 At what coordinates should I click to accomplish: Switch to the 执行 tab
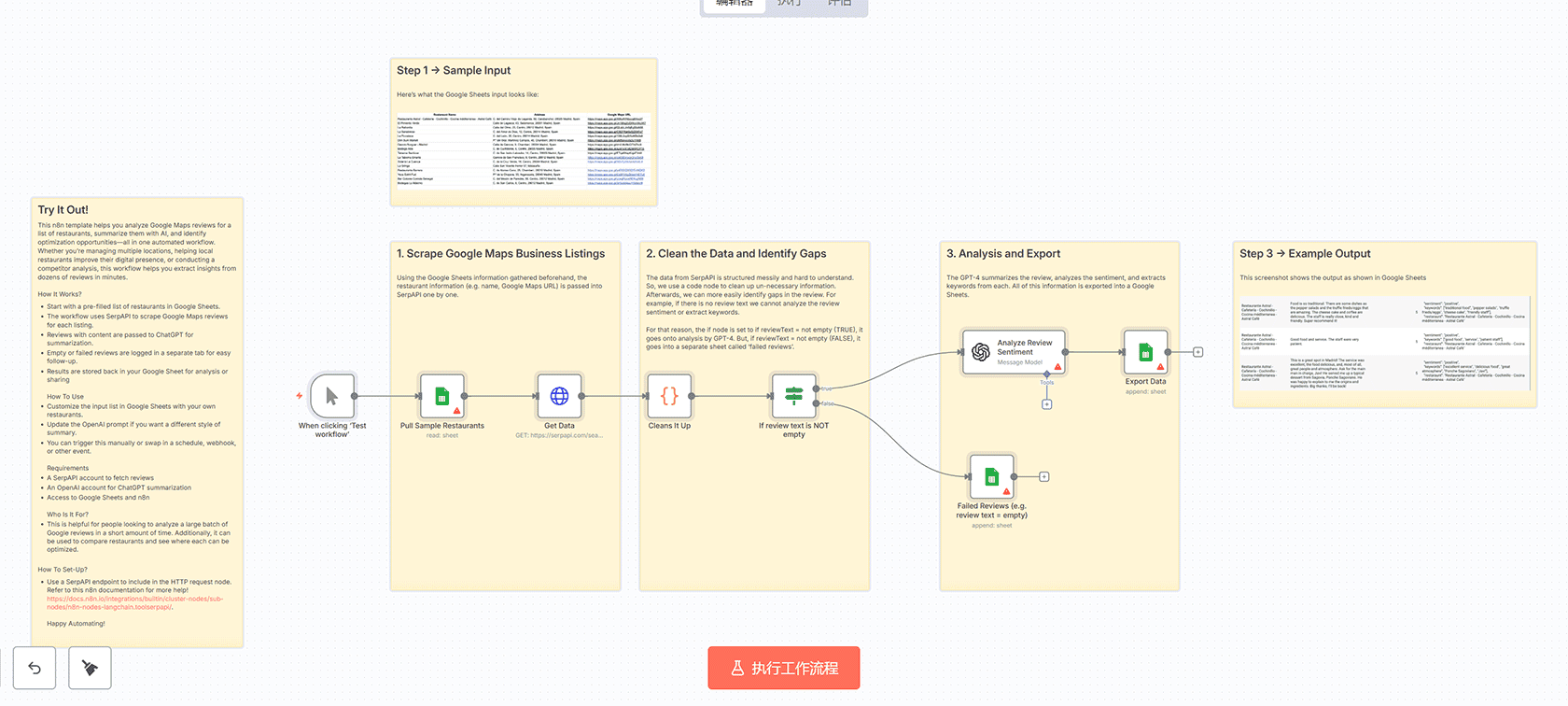pyautogui.click(x=789, y=5)
